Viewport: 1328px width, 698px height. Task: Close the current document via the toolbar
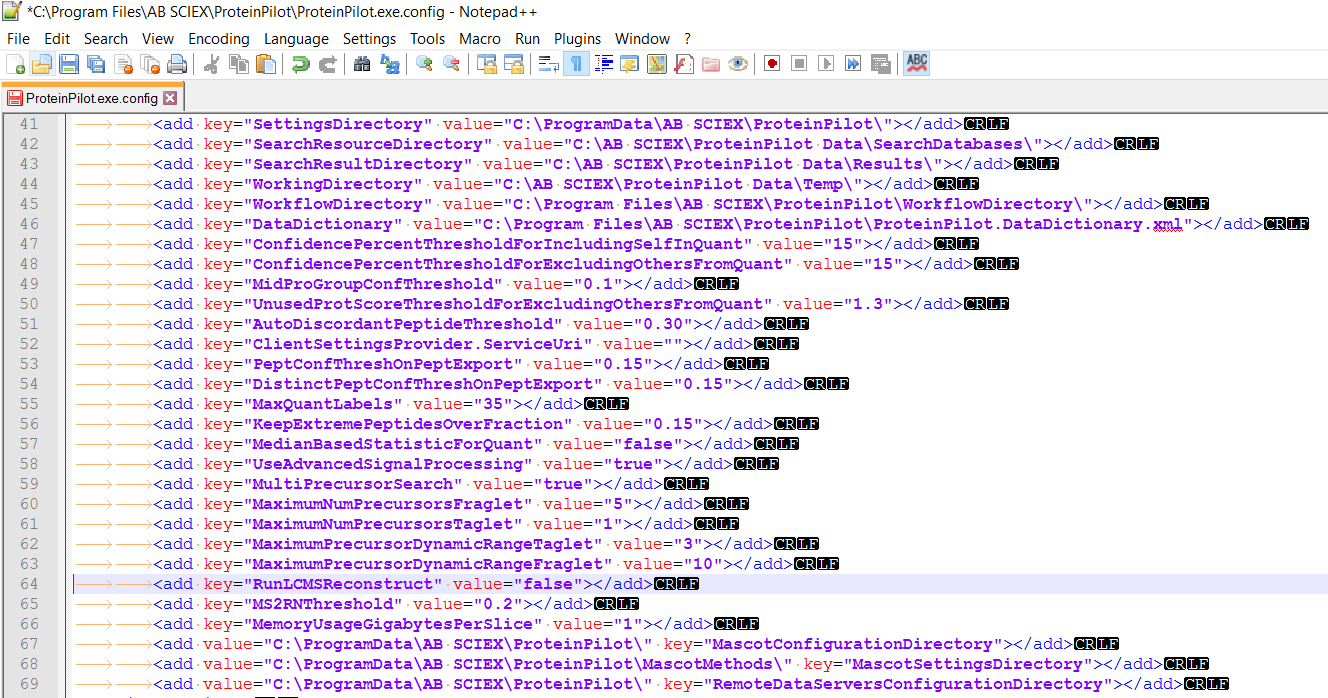pos(123,64)
